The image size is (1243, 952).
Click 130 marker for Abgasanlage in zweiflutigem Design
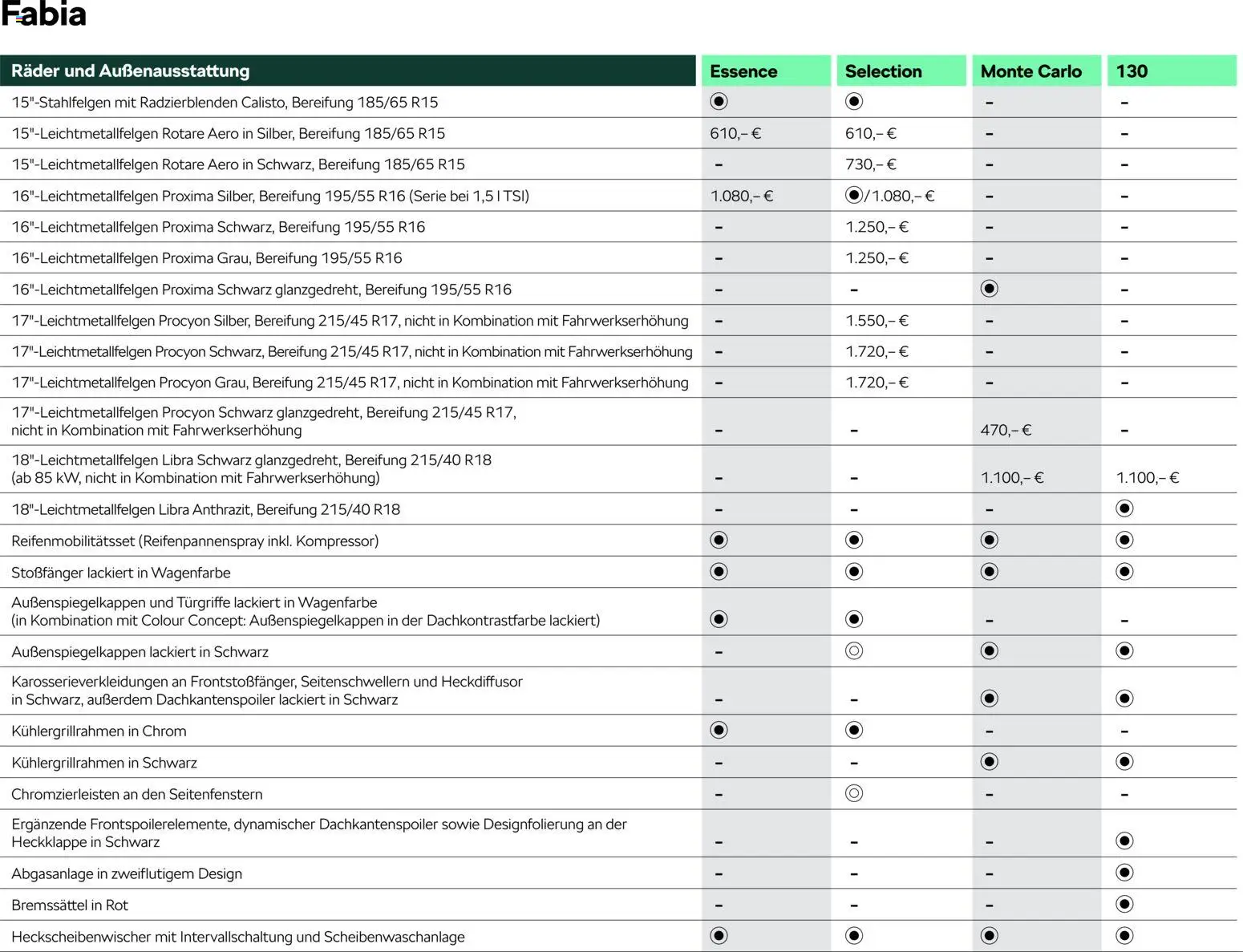point(1124,873)
